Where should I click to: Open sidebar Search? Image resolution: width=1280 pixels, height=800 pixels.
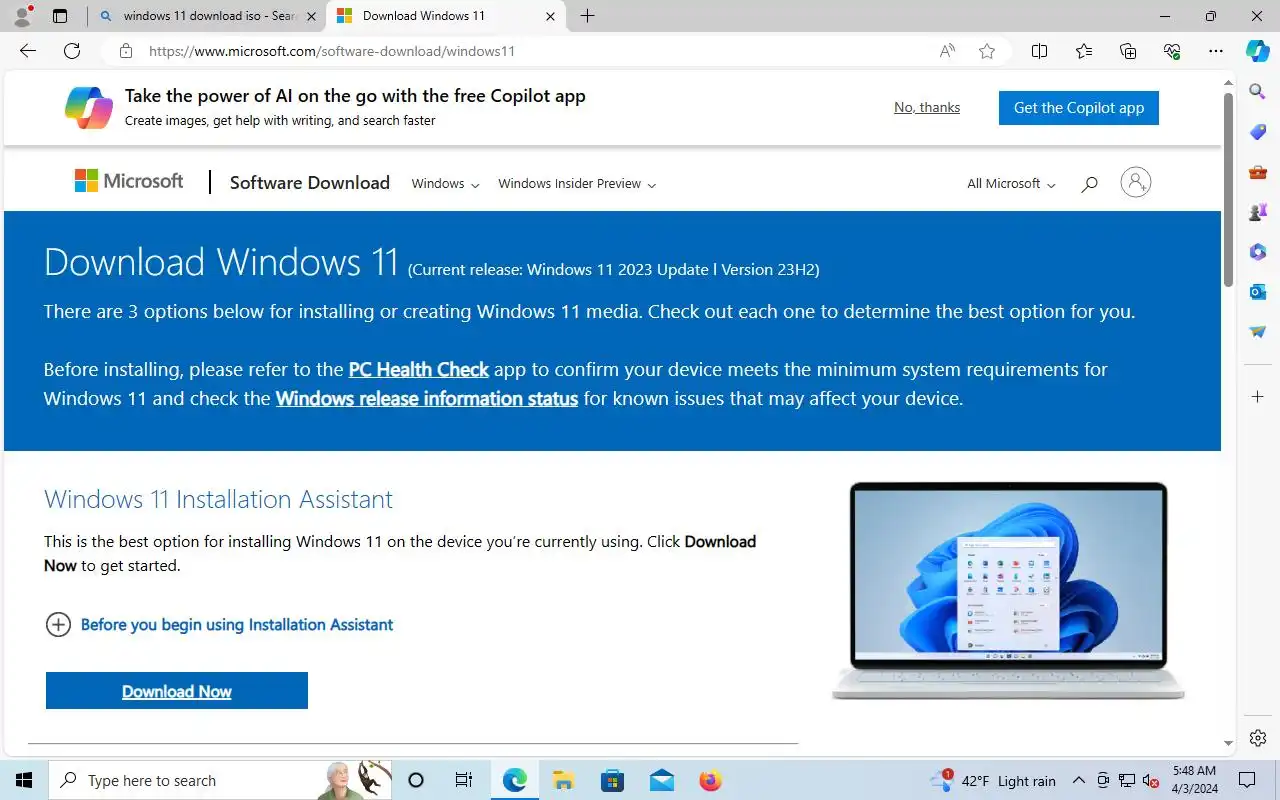click(x=1258, y=92)
